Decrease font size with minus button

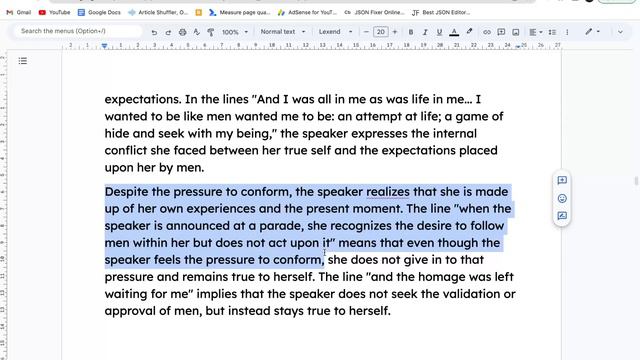366,32
